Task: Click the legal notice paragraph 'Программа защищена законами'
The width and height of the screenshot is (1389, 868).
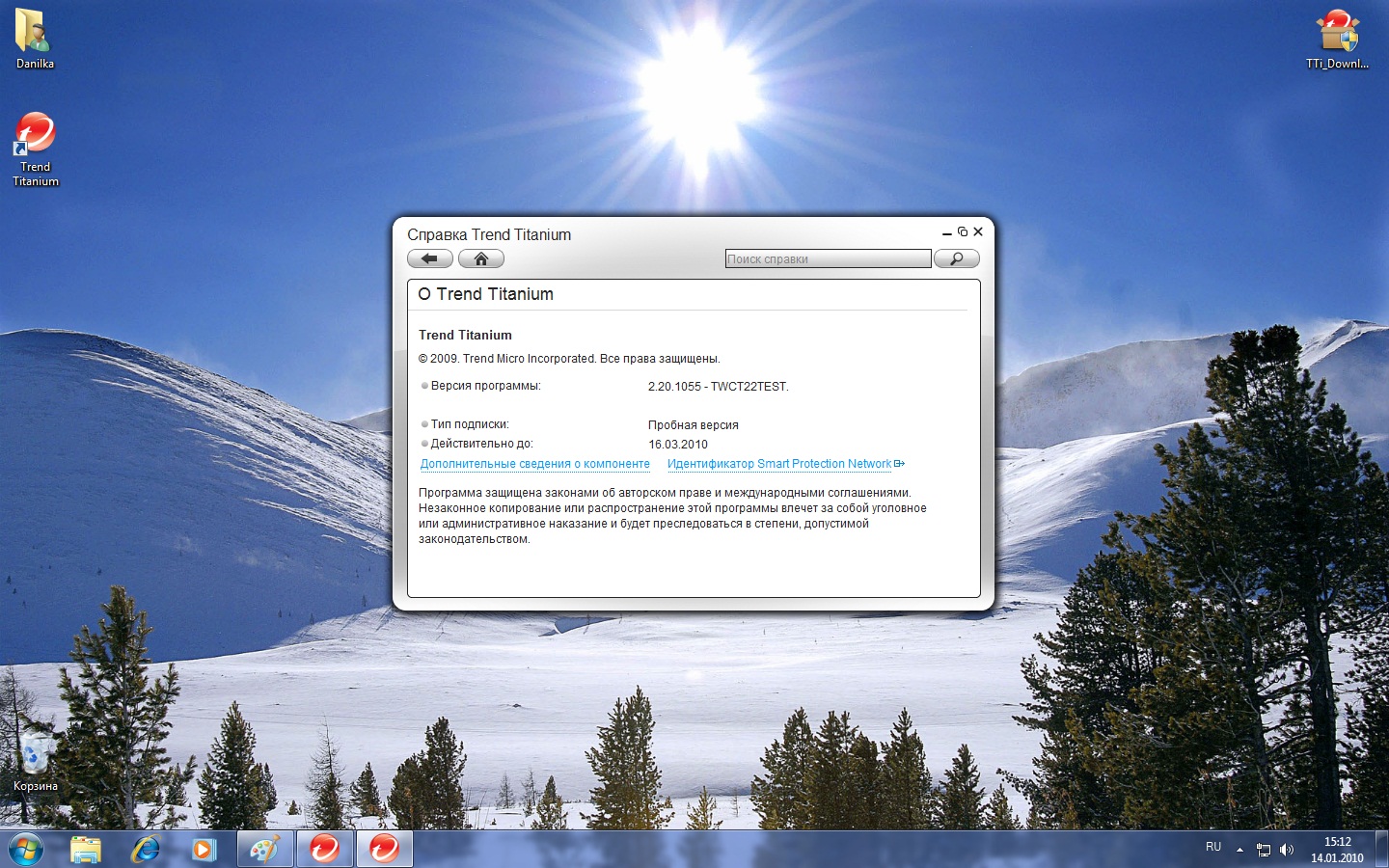Action: [x=672, y=516]
